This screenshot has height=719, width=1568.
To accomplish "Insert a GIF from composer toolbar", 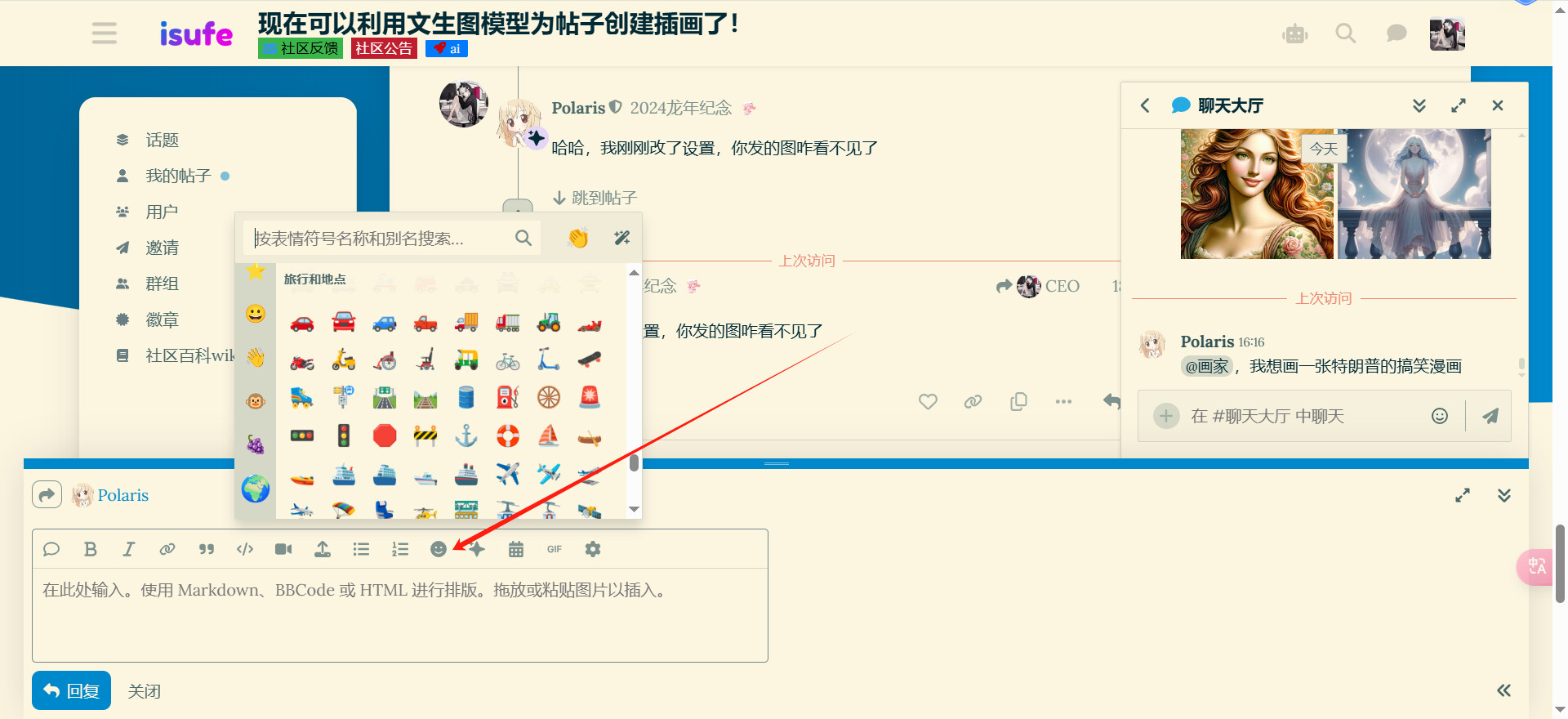I will pos(555,549).
